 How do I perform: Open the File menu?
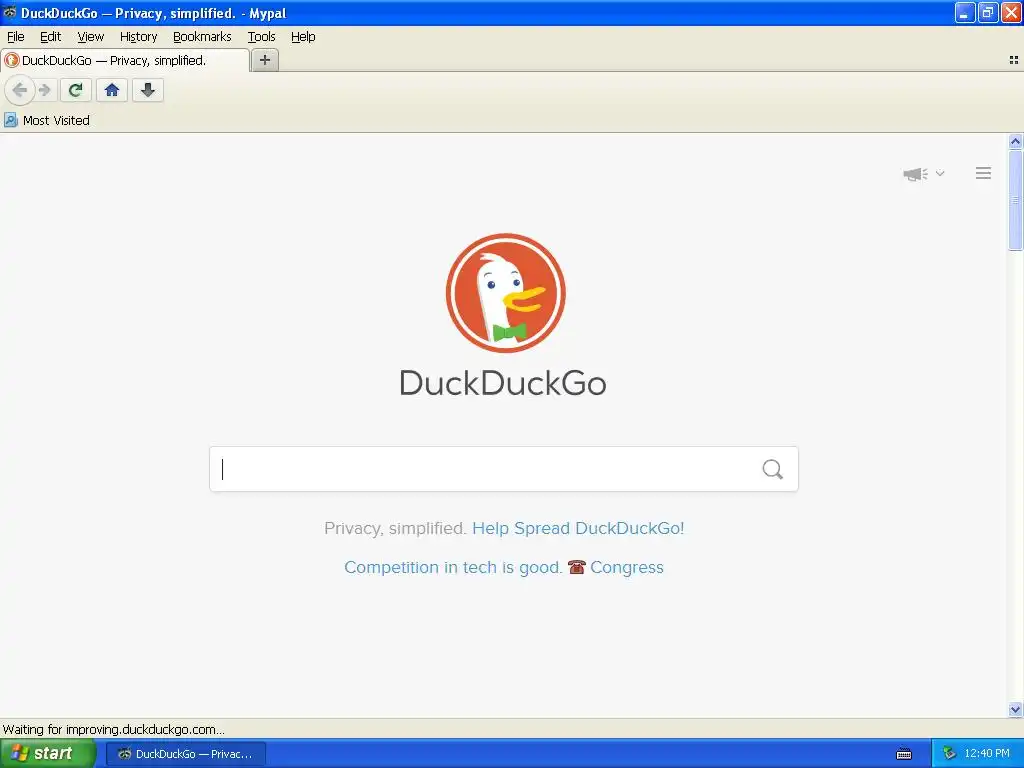16,37
